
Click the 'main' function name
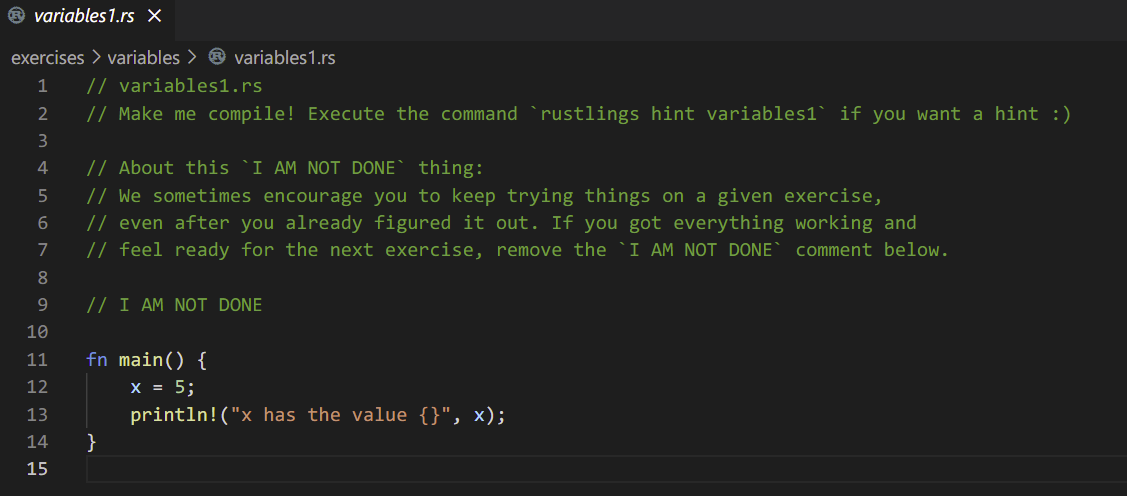tap(141, 359)
